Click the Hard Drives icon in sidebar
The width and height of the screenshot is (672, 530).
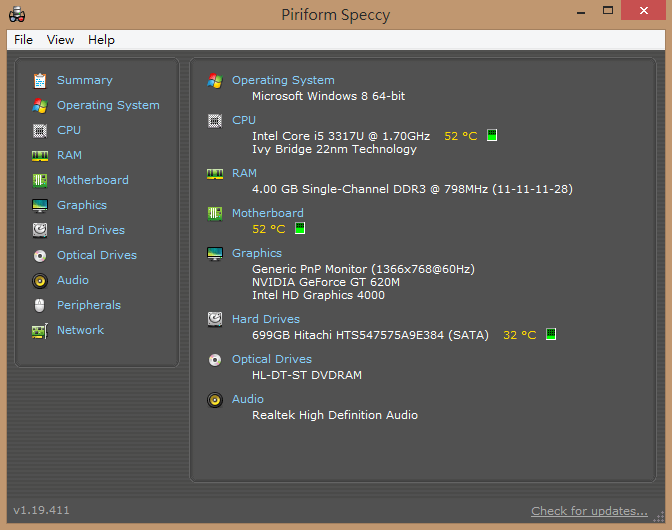(40, 231)
